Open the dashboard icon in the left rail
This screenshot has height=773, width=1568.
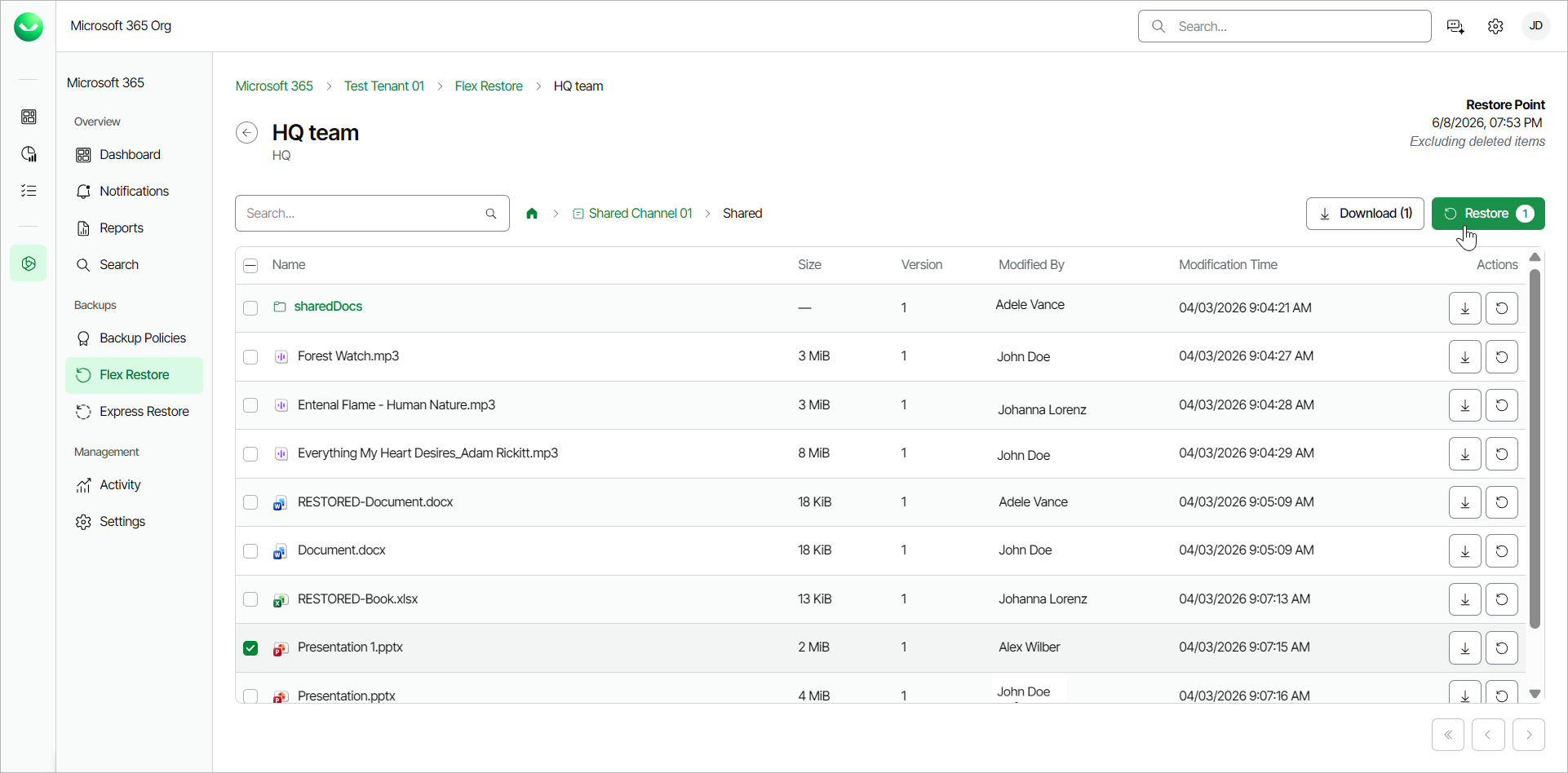(29, 117)
